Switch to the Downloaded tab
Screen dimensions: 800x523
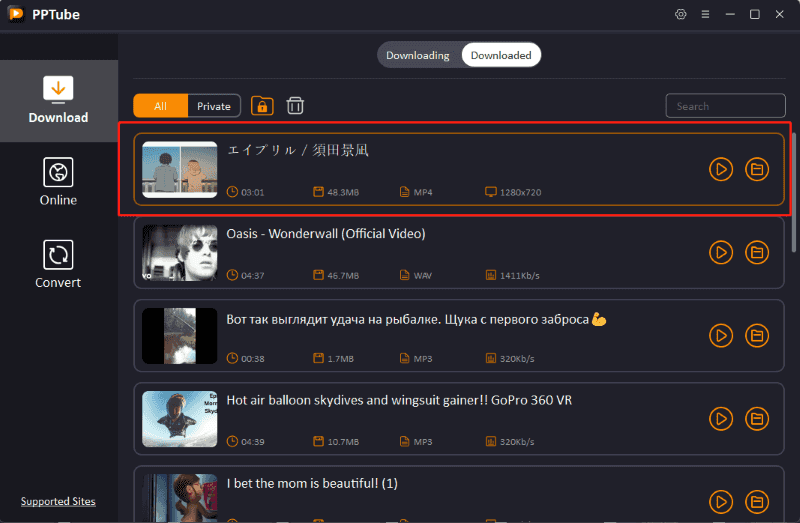[x=501, y=55]
